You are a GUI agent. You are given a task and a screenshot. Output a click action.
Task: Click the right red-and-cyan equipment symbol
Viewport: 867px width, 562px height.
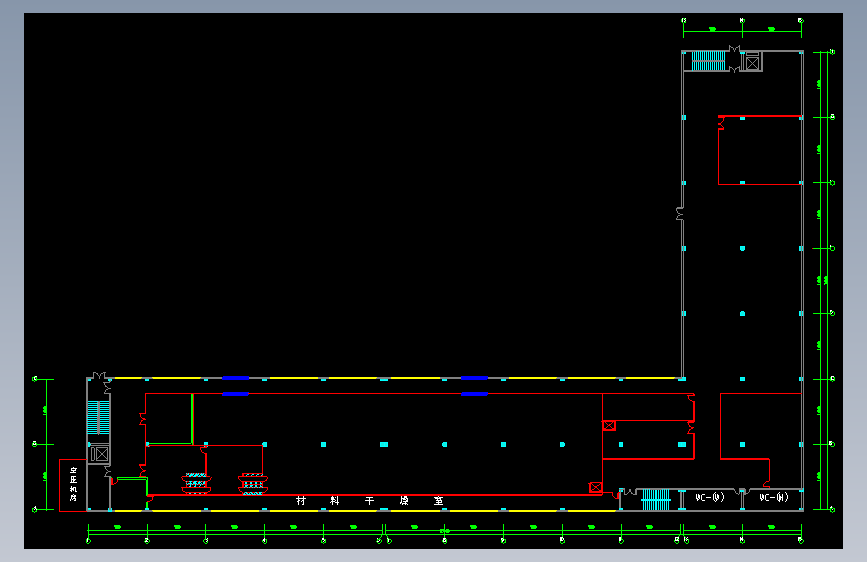(253, 483)
